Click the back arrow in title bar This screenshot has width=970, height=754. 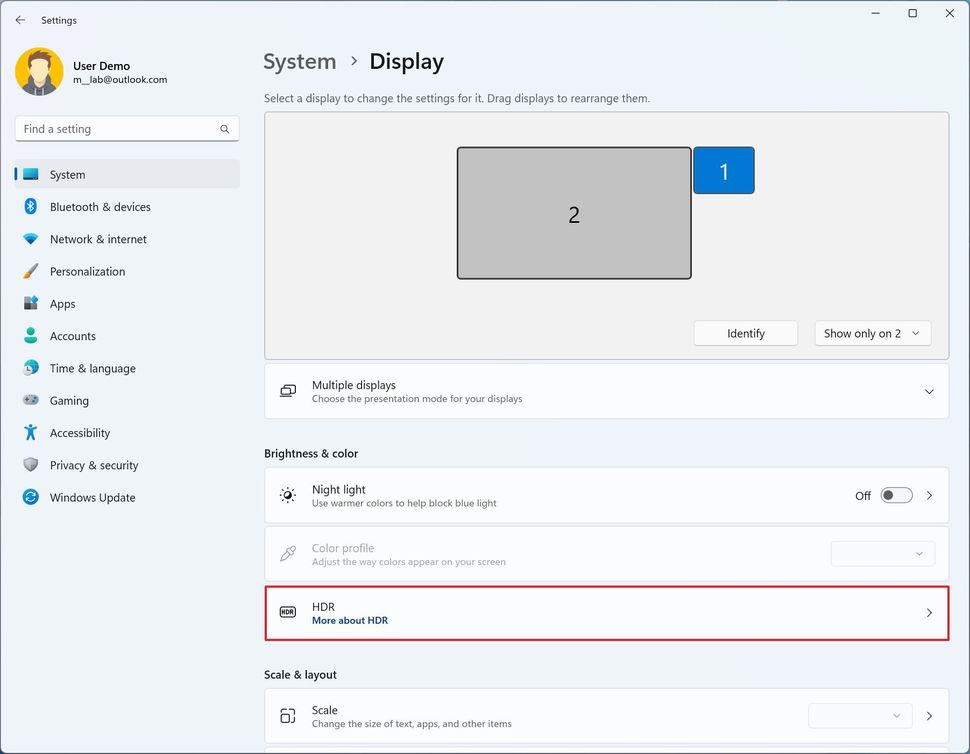coord(20,20)
